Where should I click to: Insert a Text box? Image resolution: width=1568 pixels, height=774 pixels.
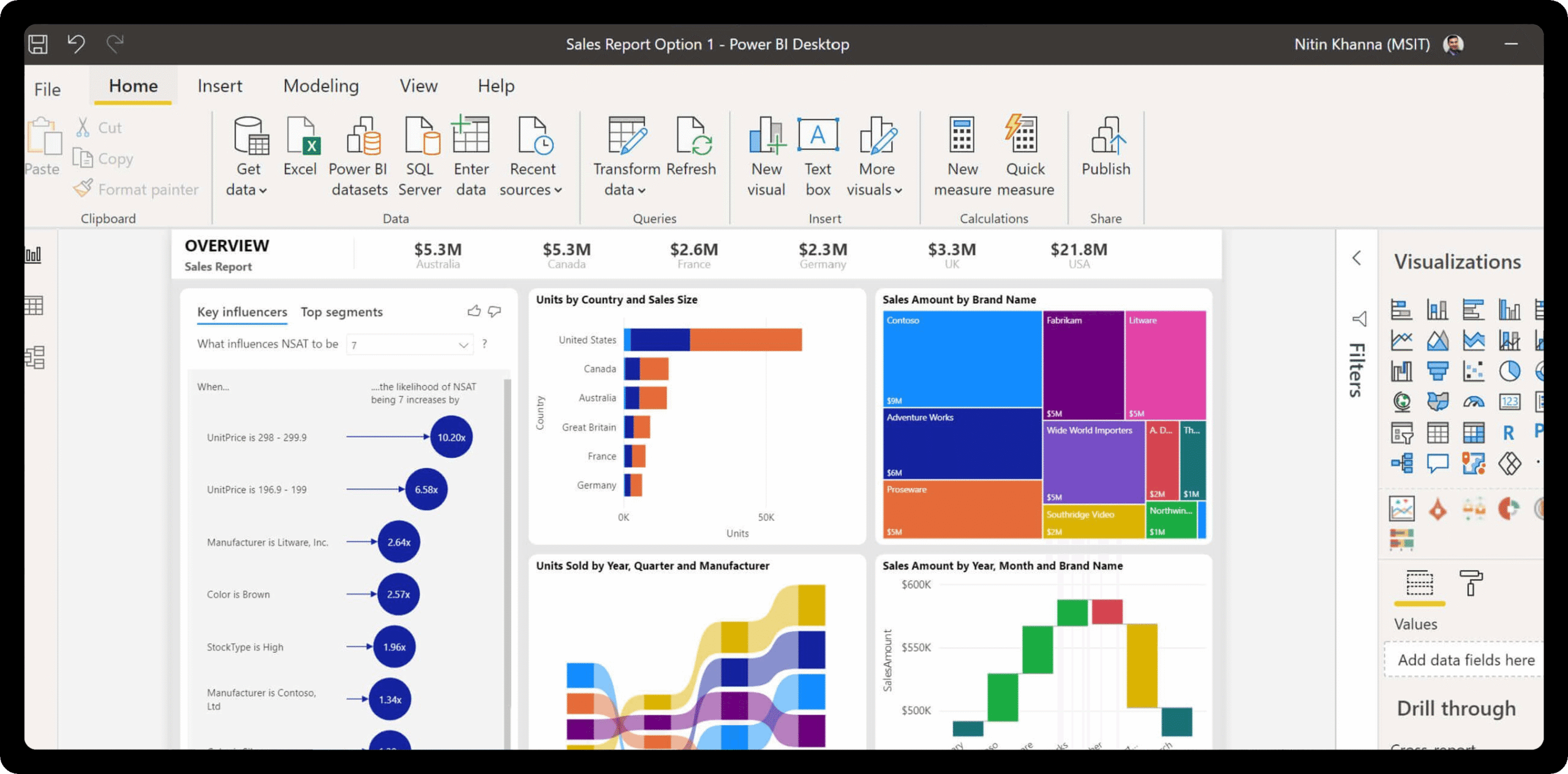(818, 156)
